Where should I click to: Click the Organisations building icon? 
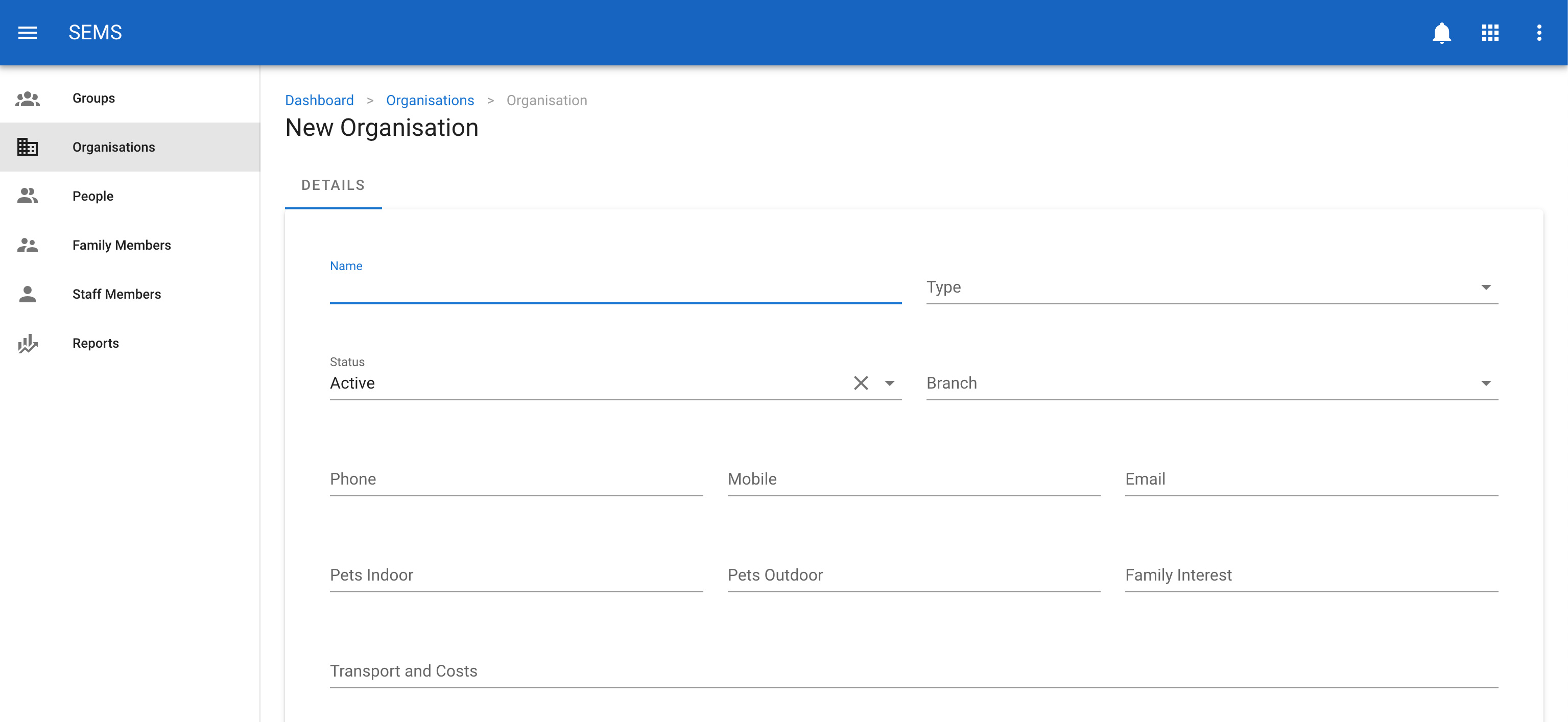(x=28, y=148)
